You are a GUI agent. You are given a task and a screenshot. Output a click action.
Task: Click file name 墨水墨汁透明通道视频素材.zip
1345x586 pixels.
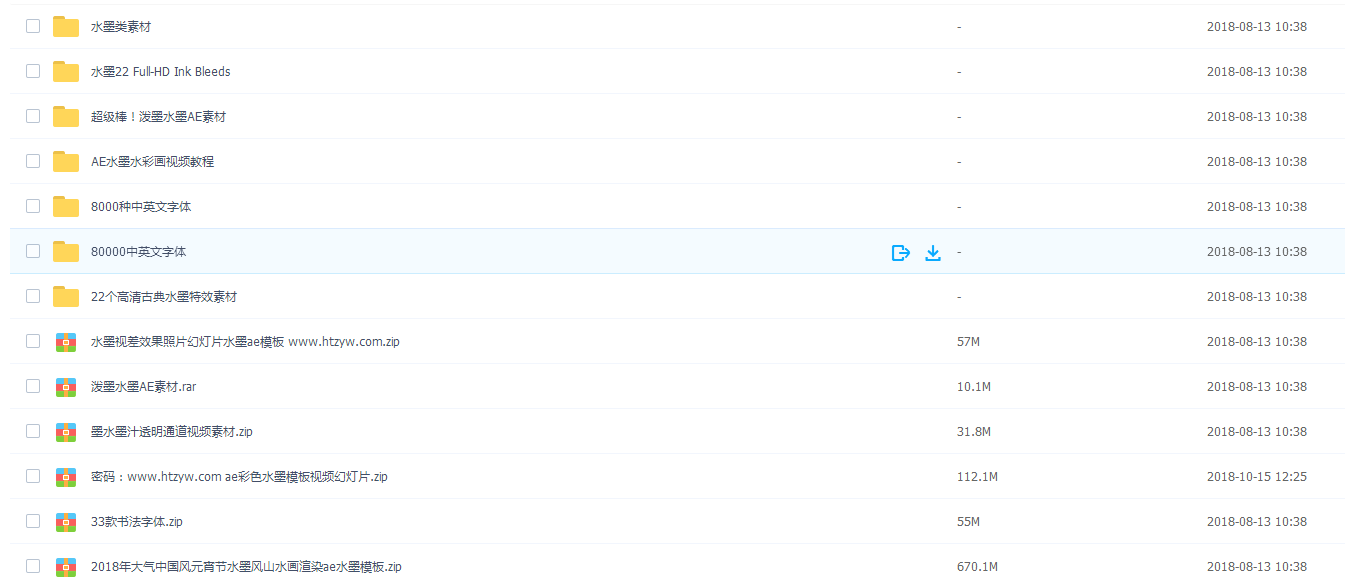171,432
